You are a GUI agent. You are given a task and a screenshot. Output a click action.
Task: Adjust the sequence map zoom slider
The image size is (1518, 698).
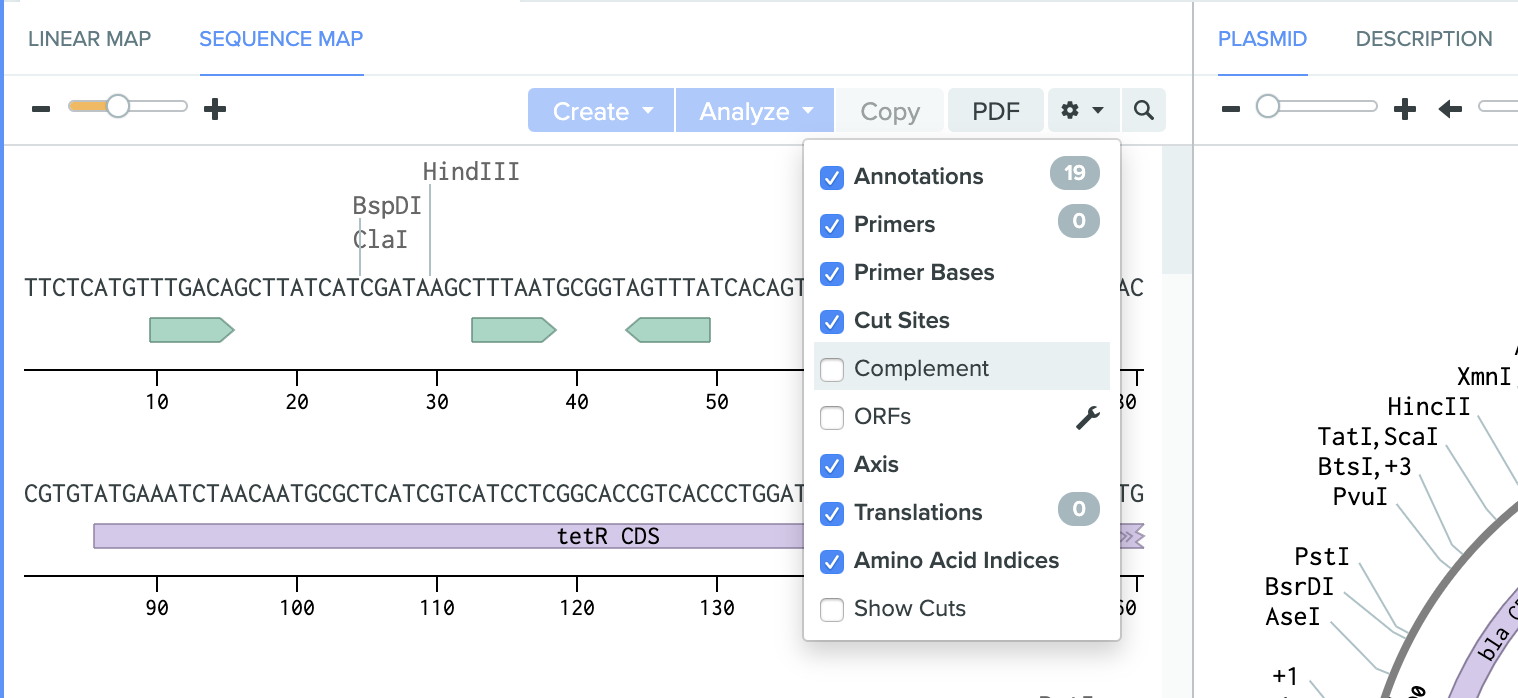[x=118, y=106]
